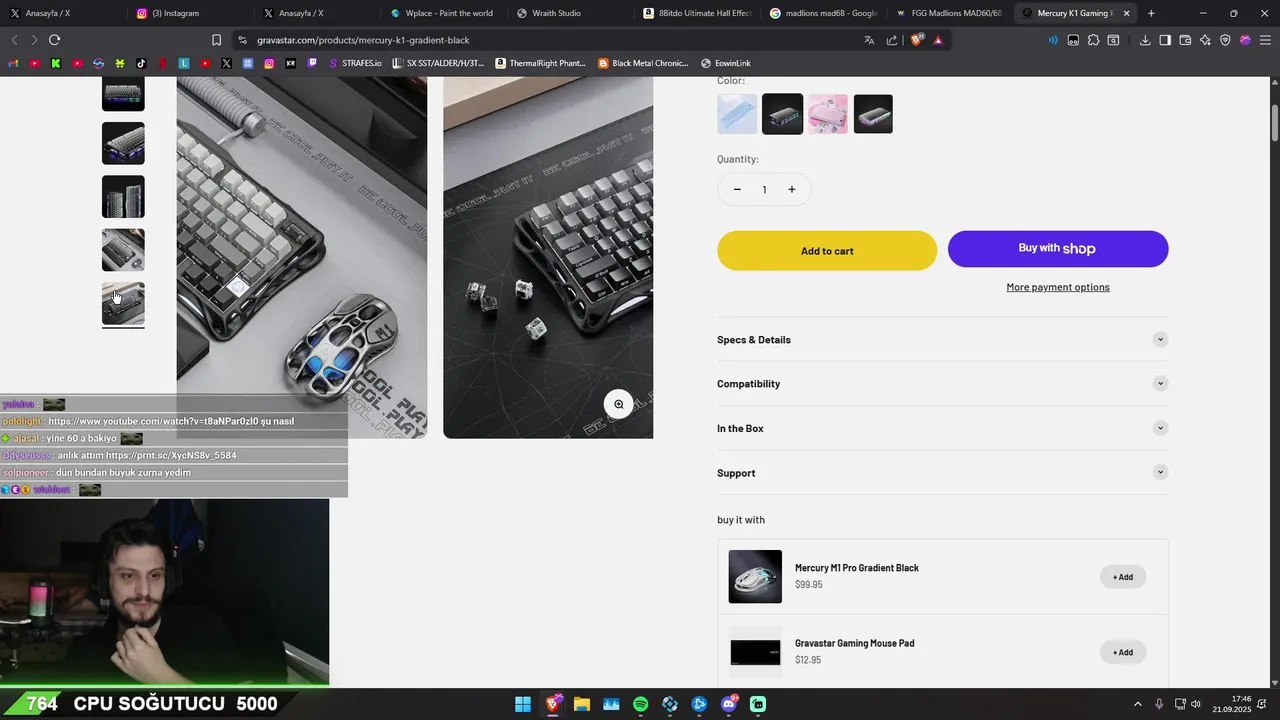Bookmark this page via bookmark icon

[216, 40]
